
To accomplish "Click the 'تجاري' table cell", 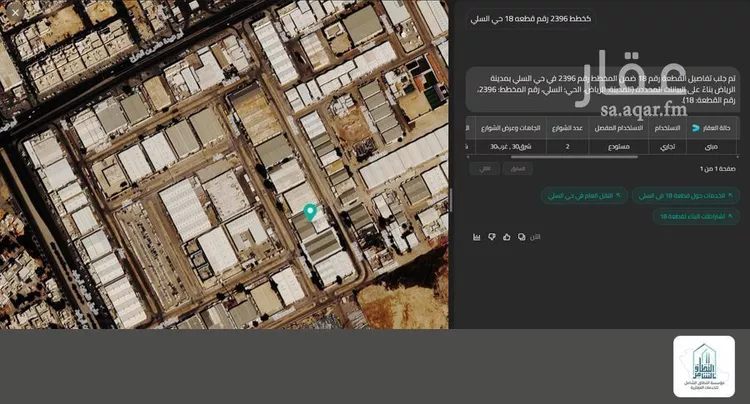I will (667, 147).
